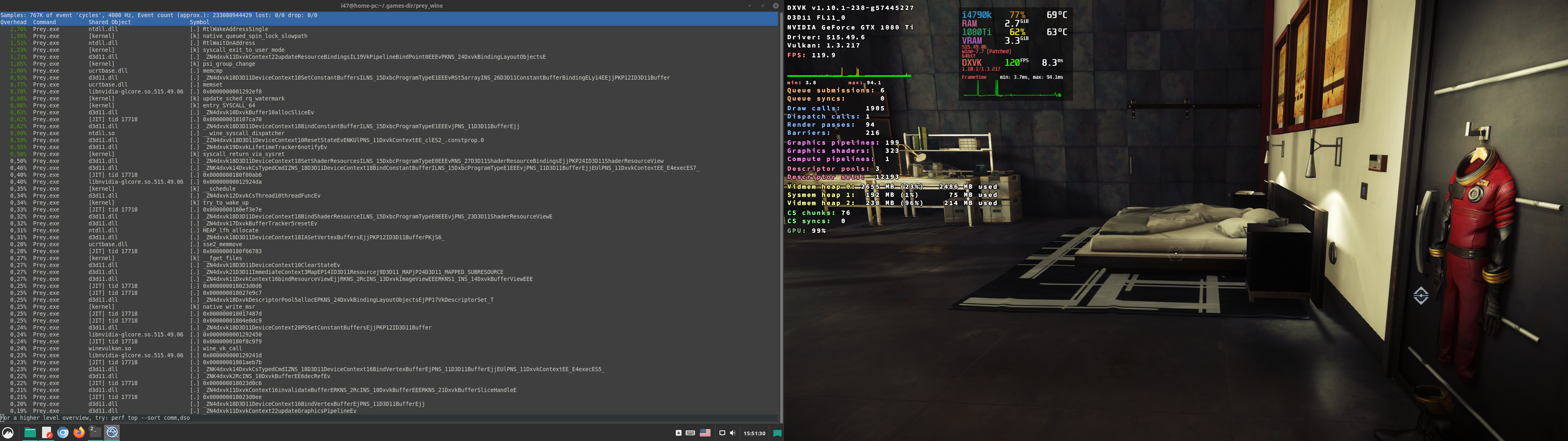Click the center crosshair in the game
Viewport: 1568px width, 441px height.
pos(1176,254)
